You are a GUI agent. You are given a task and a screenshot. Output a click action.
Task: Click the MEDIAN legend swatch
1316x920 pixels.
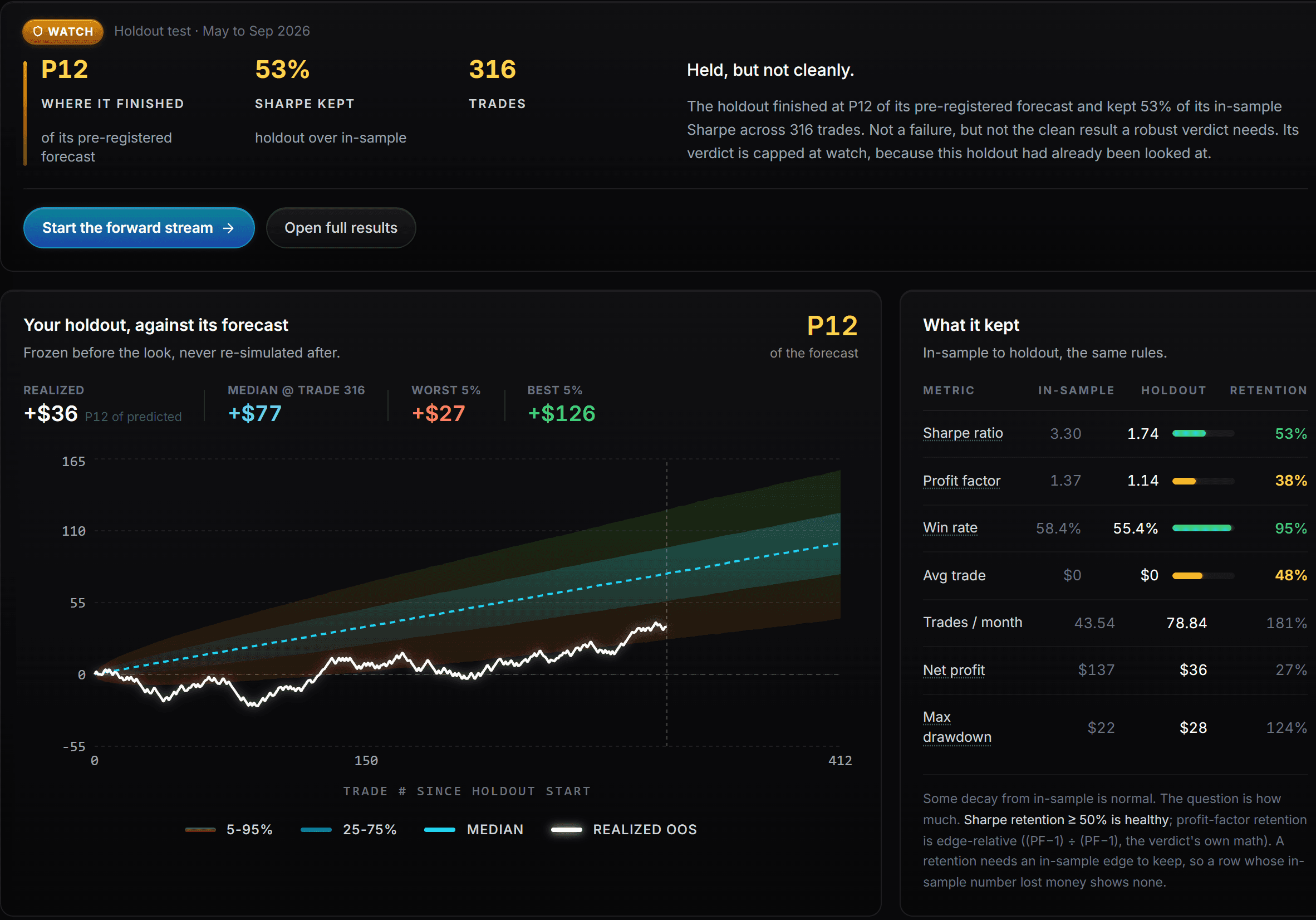pos(440,829)
